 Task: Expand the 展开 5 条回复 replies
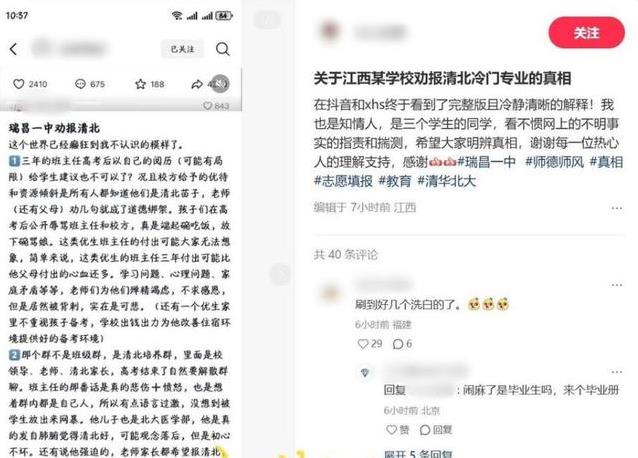click(418, 454)
